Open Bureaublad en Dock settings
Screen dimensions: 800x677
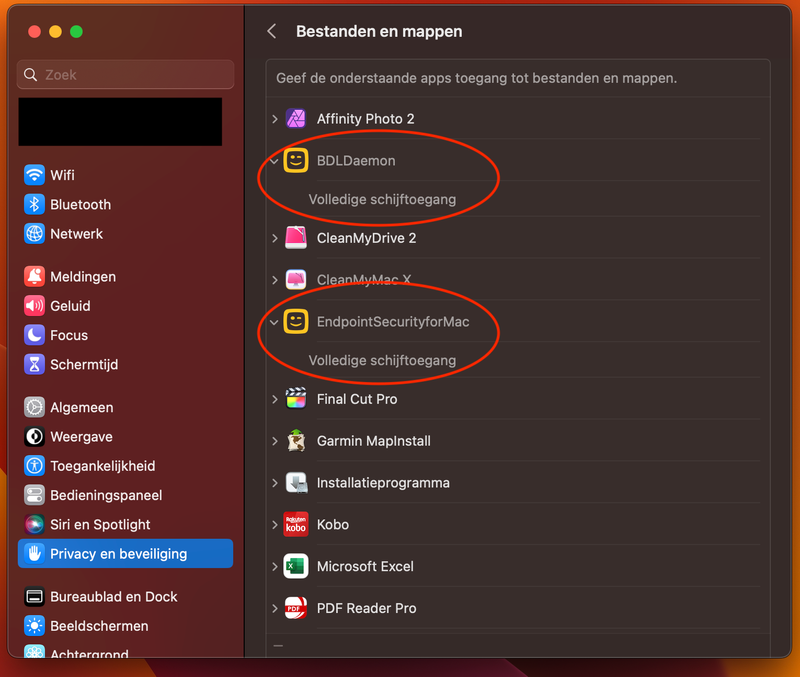coord(113,597)
